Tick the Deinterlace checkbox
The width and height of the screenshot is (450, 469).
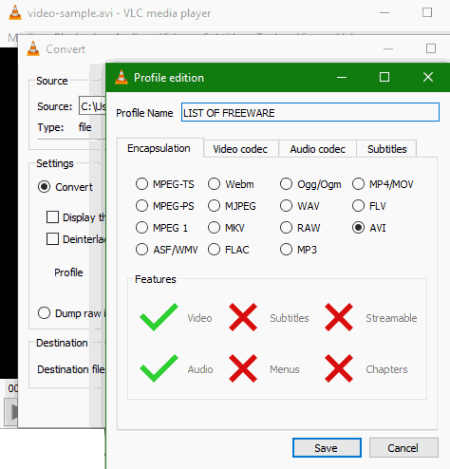pos(53,239)
